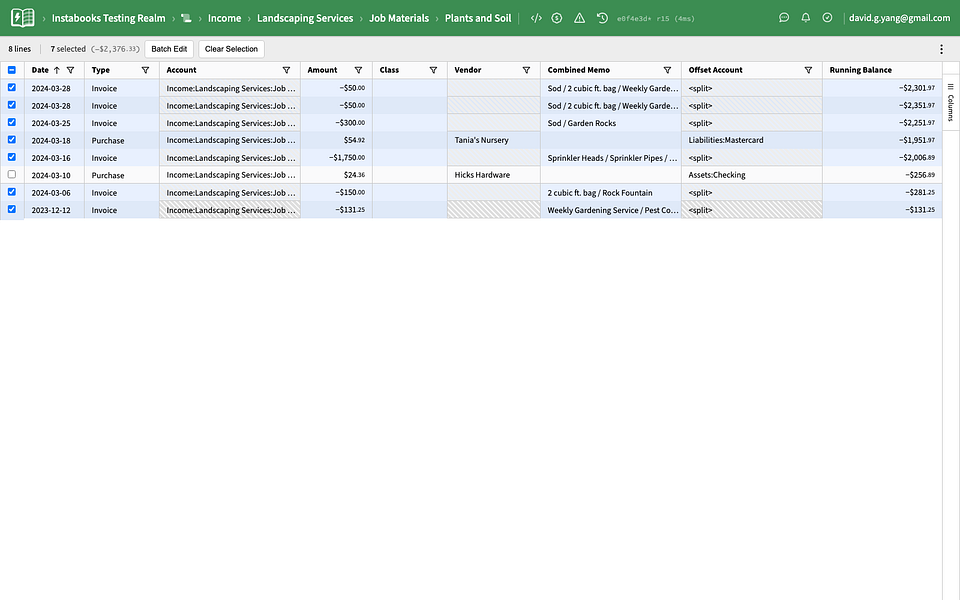Select the −$150.00 amount cell
The height and width of the screenshot is (600, 960).
click(336, 193)
